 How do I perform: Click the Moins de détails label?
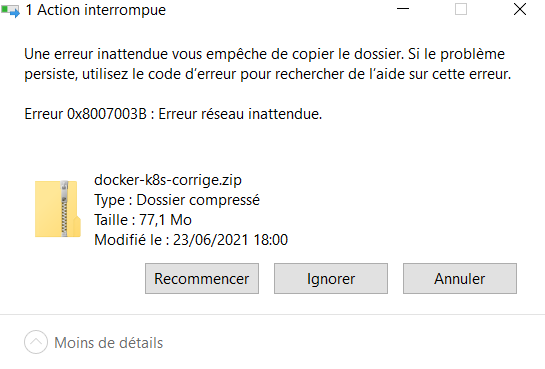pyautogui.click(x=108, y=343)
